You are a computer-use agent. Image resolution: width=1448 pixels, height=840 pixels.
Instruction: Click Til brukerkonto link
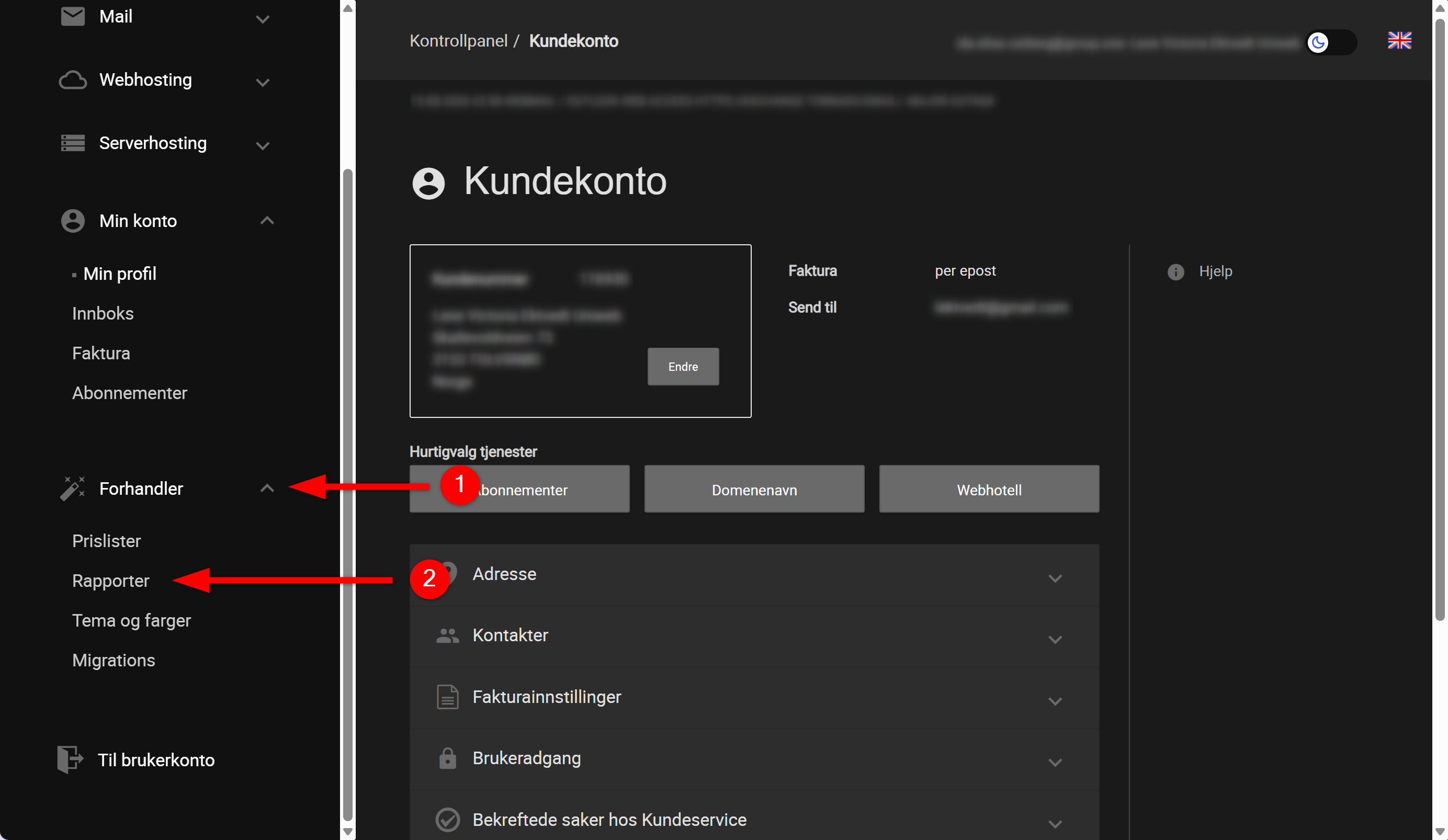click(156, 760)
